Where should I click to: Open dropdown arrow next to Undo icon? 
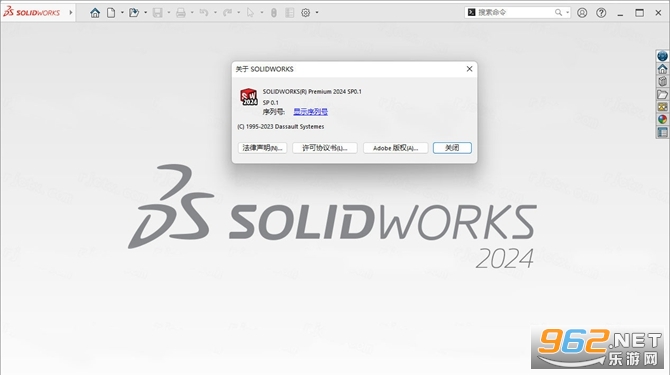[215, 13]
